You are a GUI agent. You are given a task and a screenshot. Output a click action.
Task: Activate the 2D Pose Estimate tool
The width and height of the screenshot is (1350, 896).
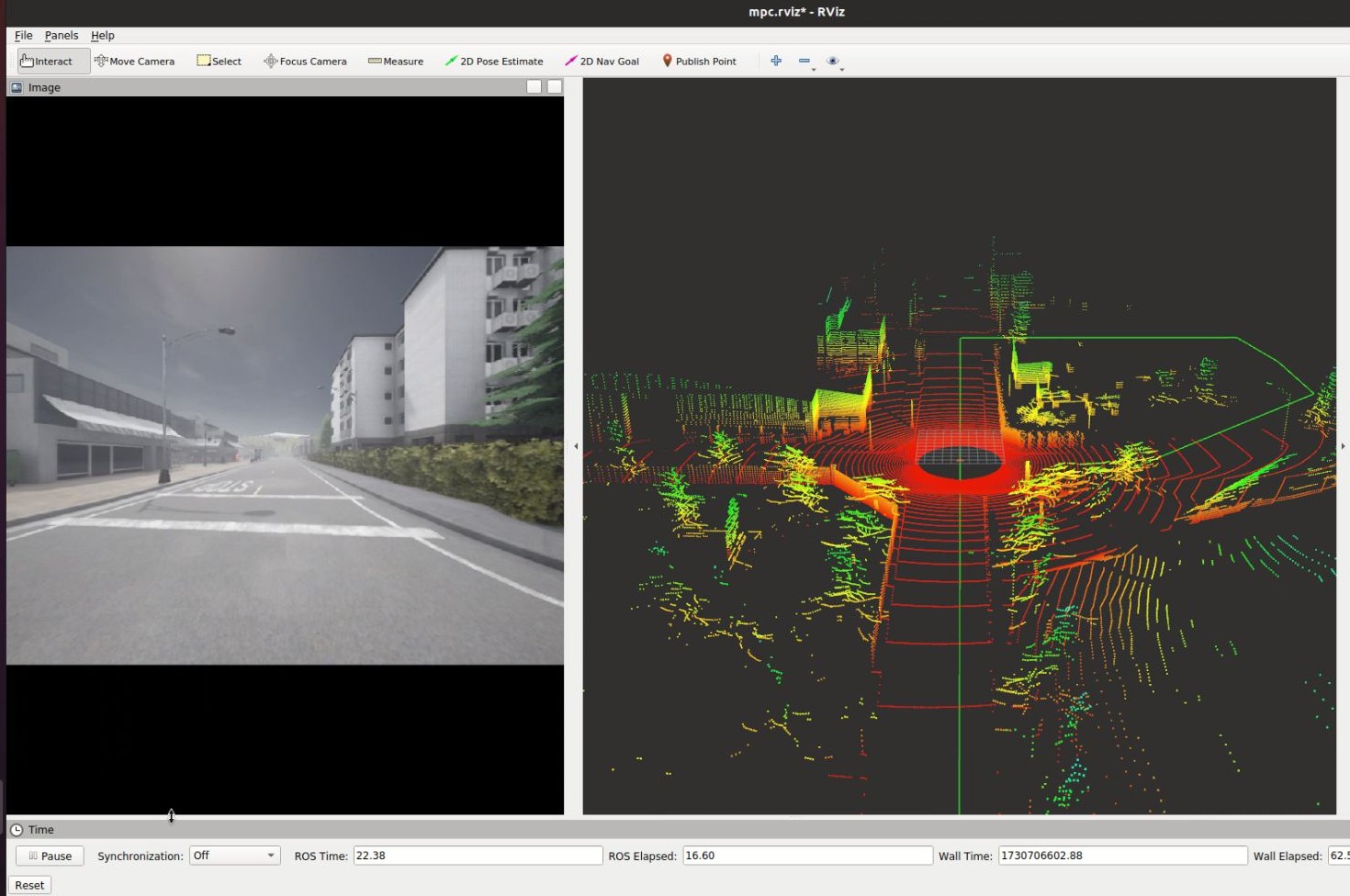(494, 62)
